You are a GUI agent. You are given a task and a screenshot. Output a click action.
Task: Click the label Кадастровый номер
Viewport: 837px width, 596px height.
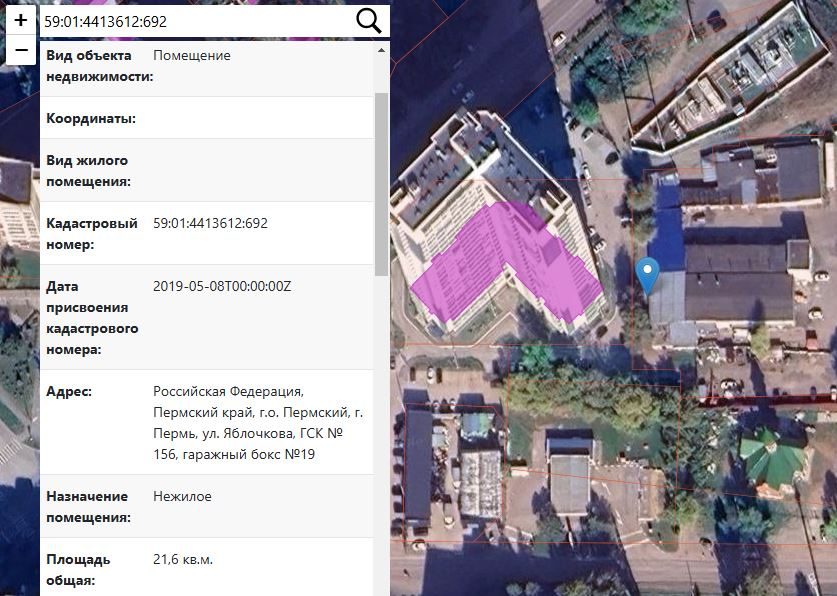click(92, 234)
